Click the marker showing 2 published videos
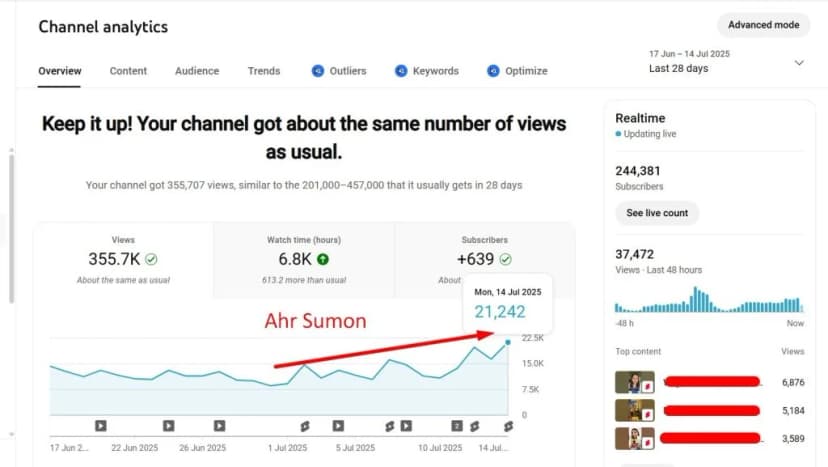This screenshot has width=828, height=467. click(457, 426)
